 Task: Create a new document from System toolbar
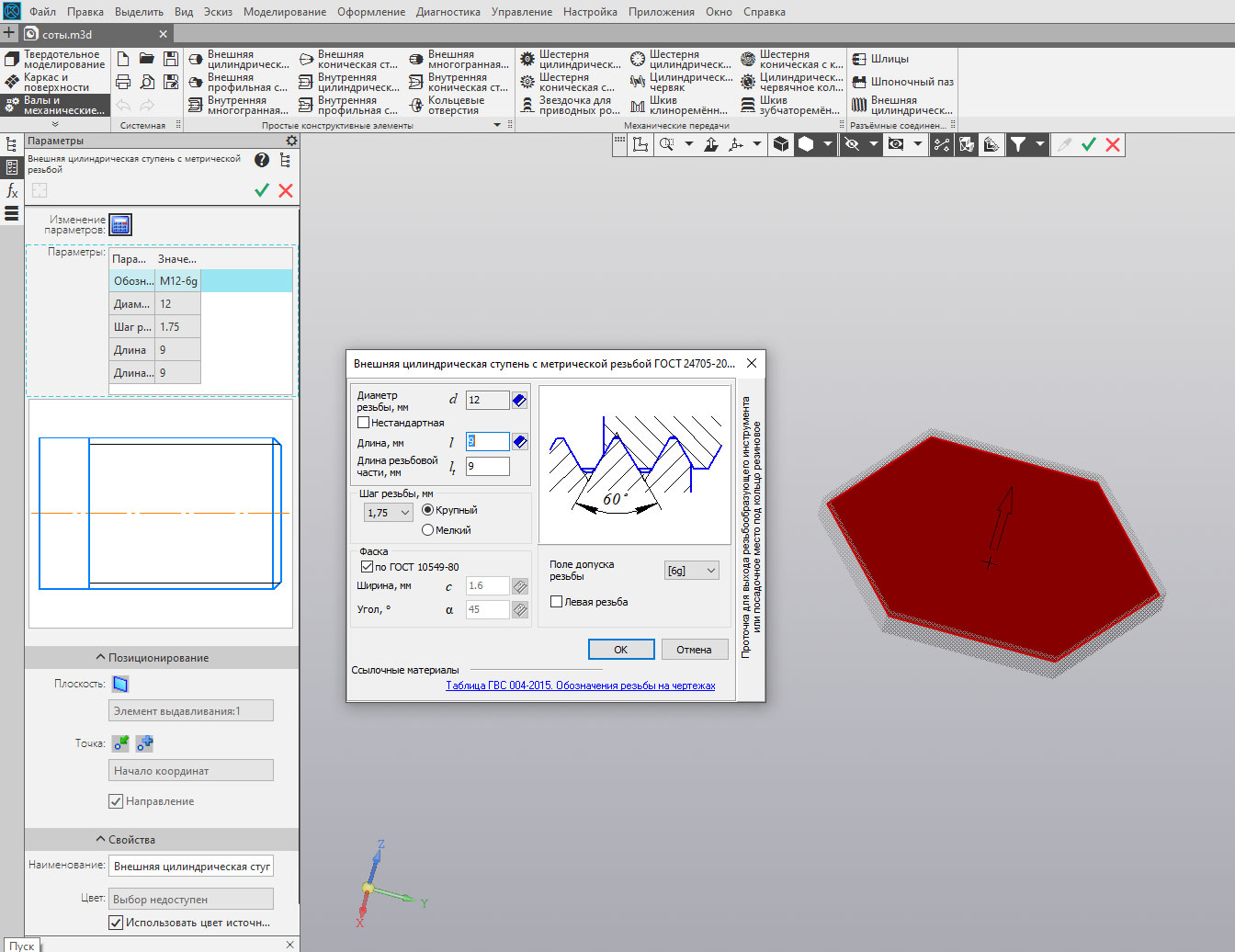point(123,59)
